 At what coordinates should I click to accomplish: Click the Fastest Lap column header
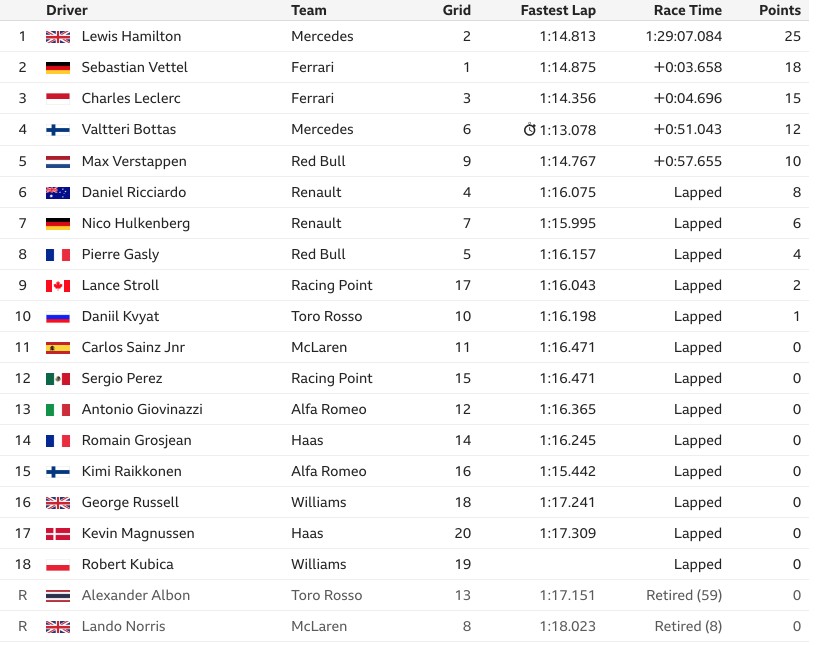[558, 10]
